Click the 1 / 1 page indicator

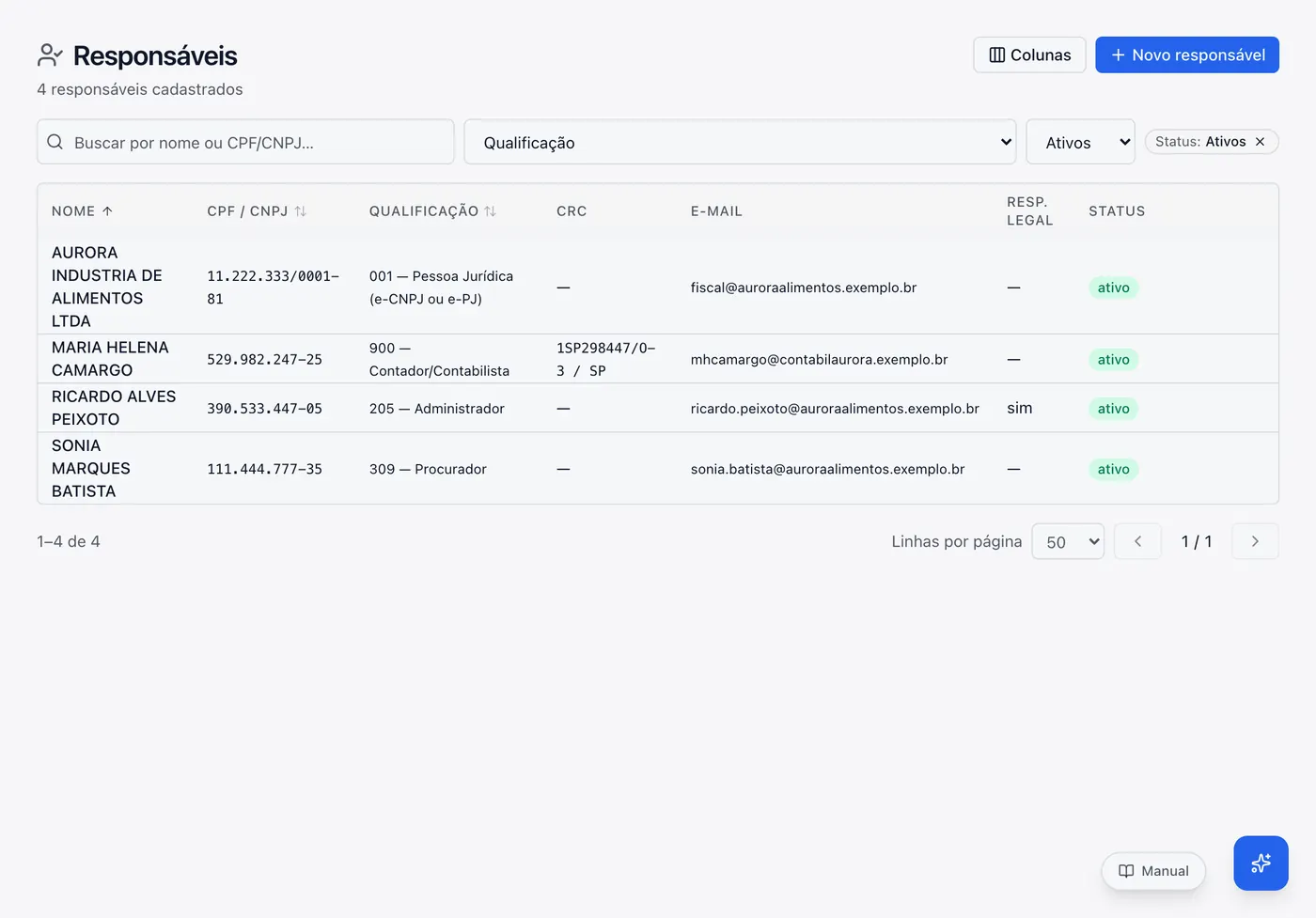(1196, 541)
